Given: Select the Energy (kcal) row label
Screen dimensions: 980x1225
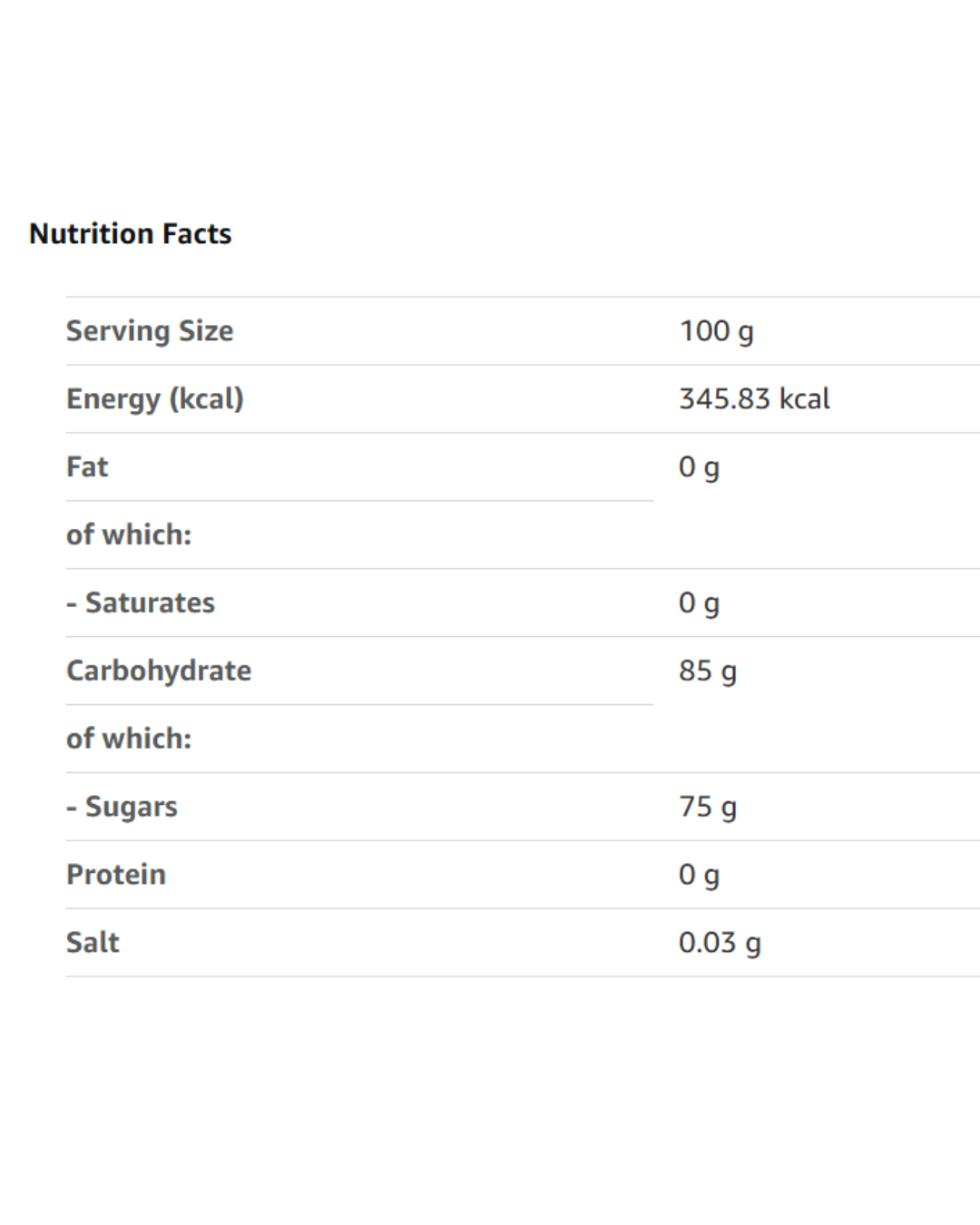Looking at the screenshot, I should 155,399.
